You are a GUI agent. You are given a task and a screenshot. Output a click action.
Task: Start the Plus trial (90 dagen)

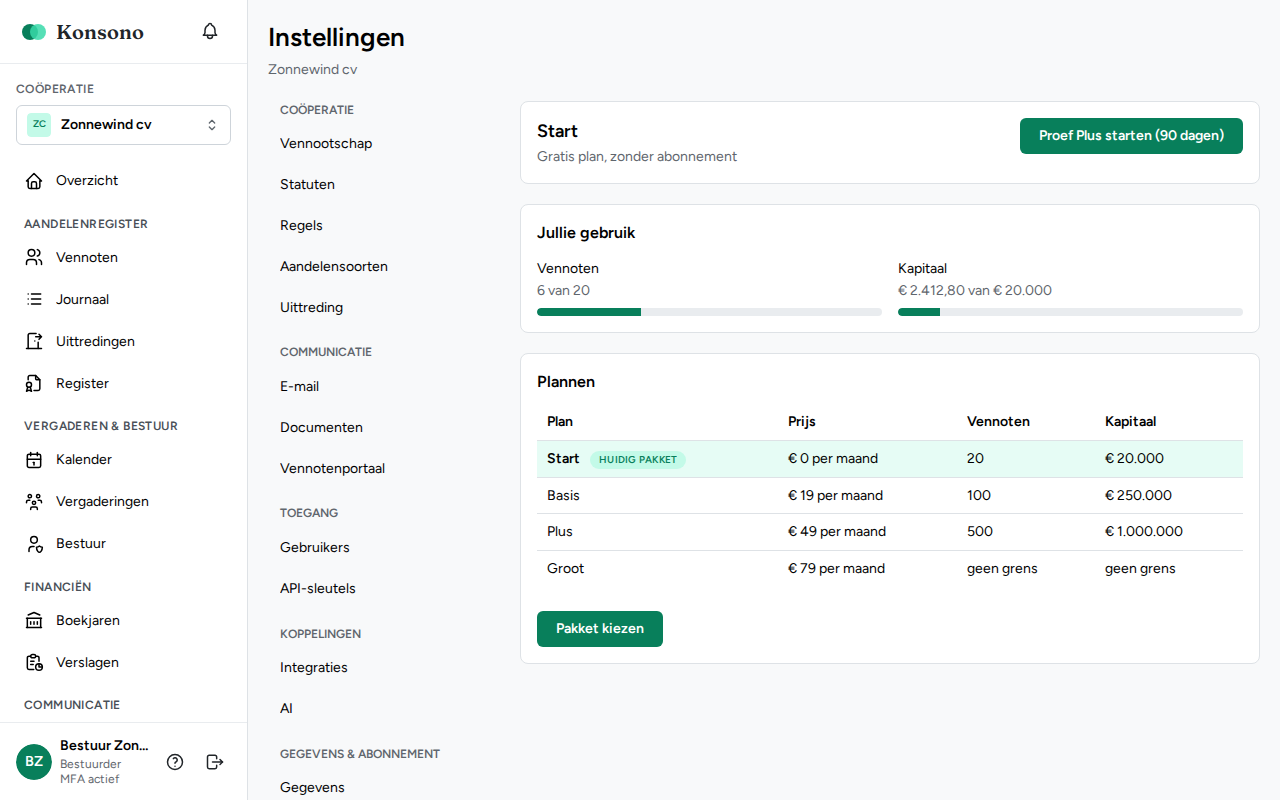[x=1131, y=136]
